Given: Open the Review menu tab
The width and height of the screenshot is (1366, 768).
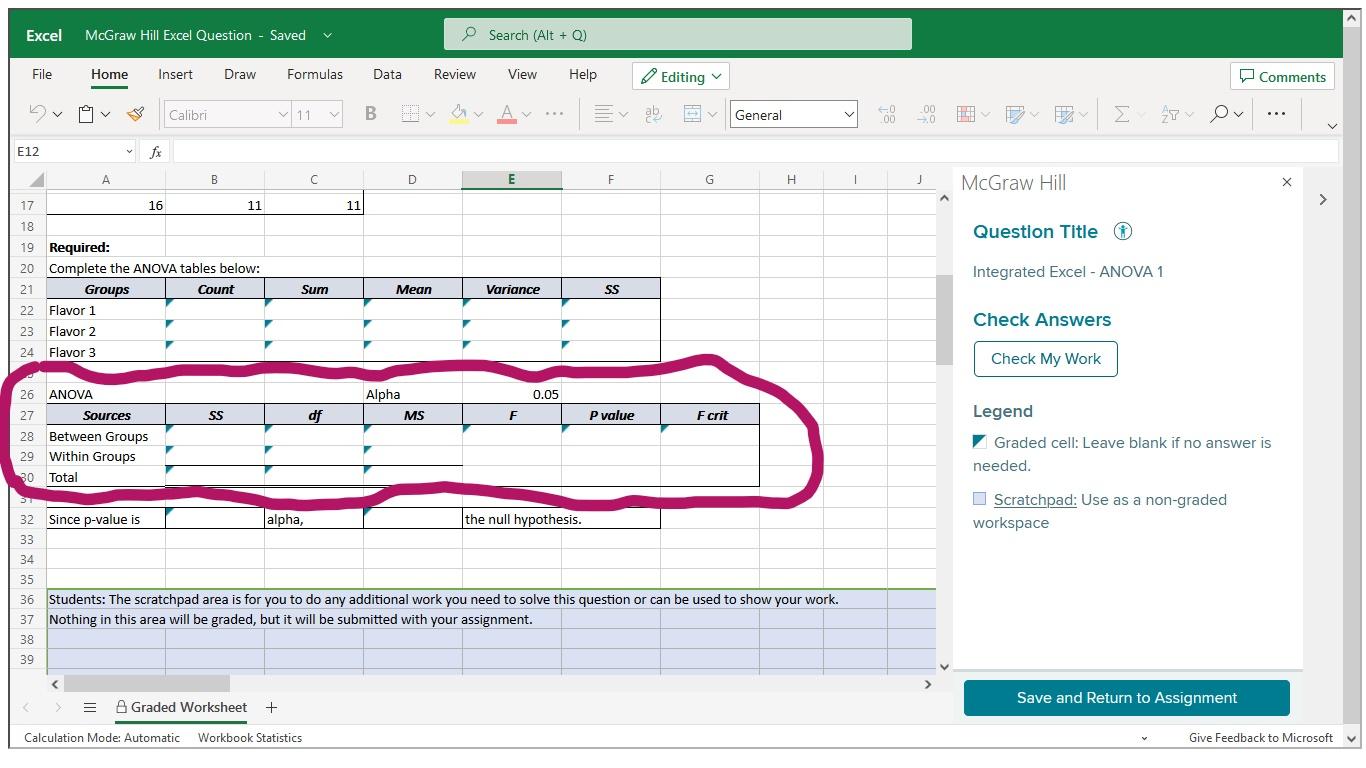Looking at the screenshot, I should coord(454,73).
